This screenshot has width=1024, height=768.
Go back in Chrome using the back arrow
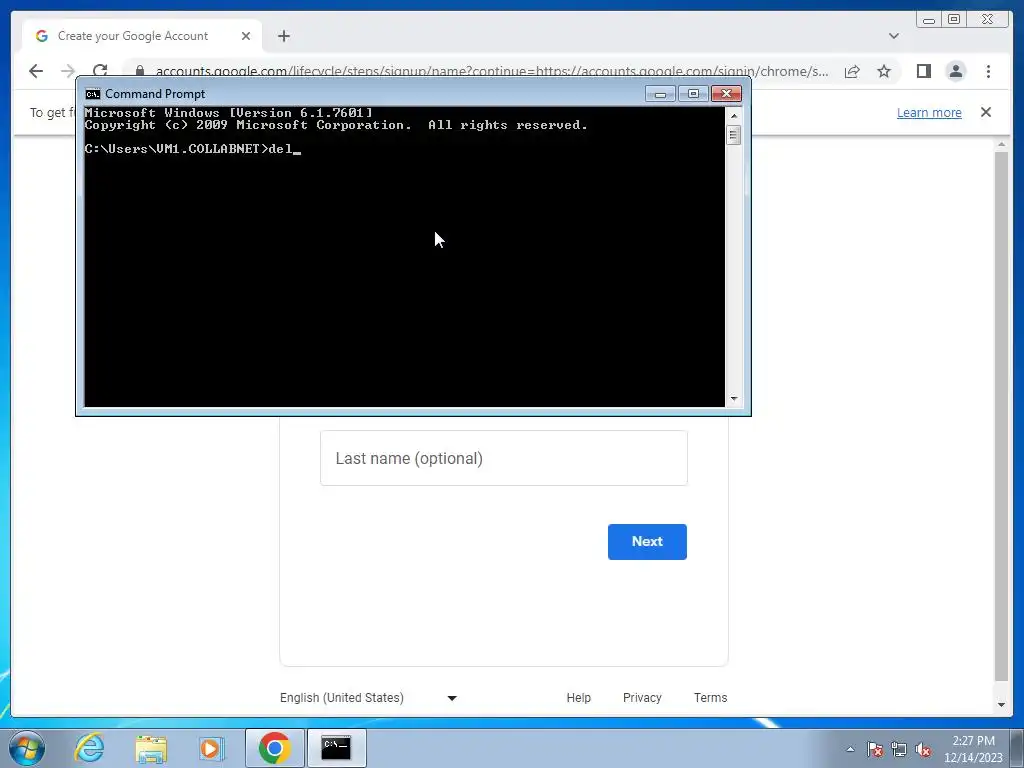[36, 71]
